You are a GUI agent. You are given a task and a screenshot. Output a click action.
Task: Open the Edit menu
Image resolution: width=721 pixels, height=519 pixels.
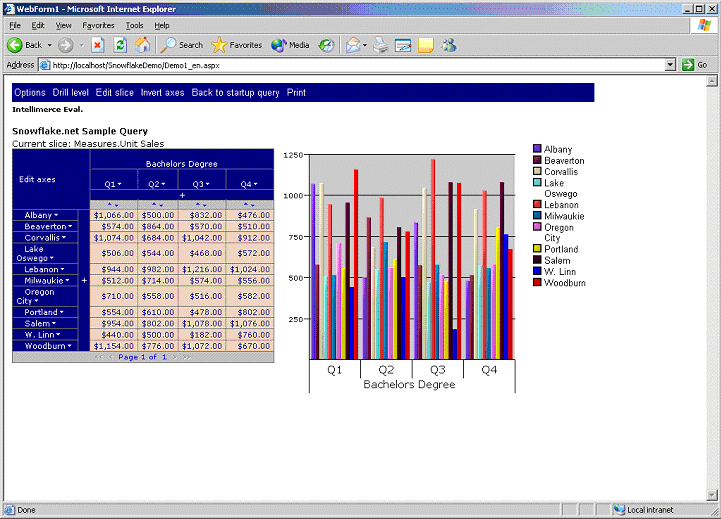[38, 25]
